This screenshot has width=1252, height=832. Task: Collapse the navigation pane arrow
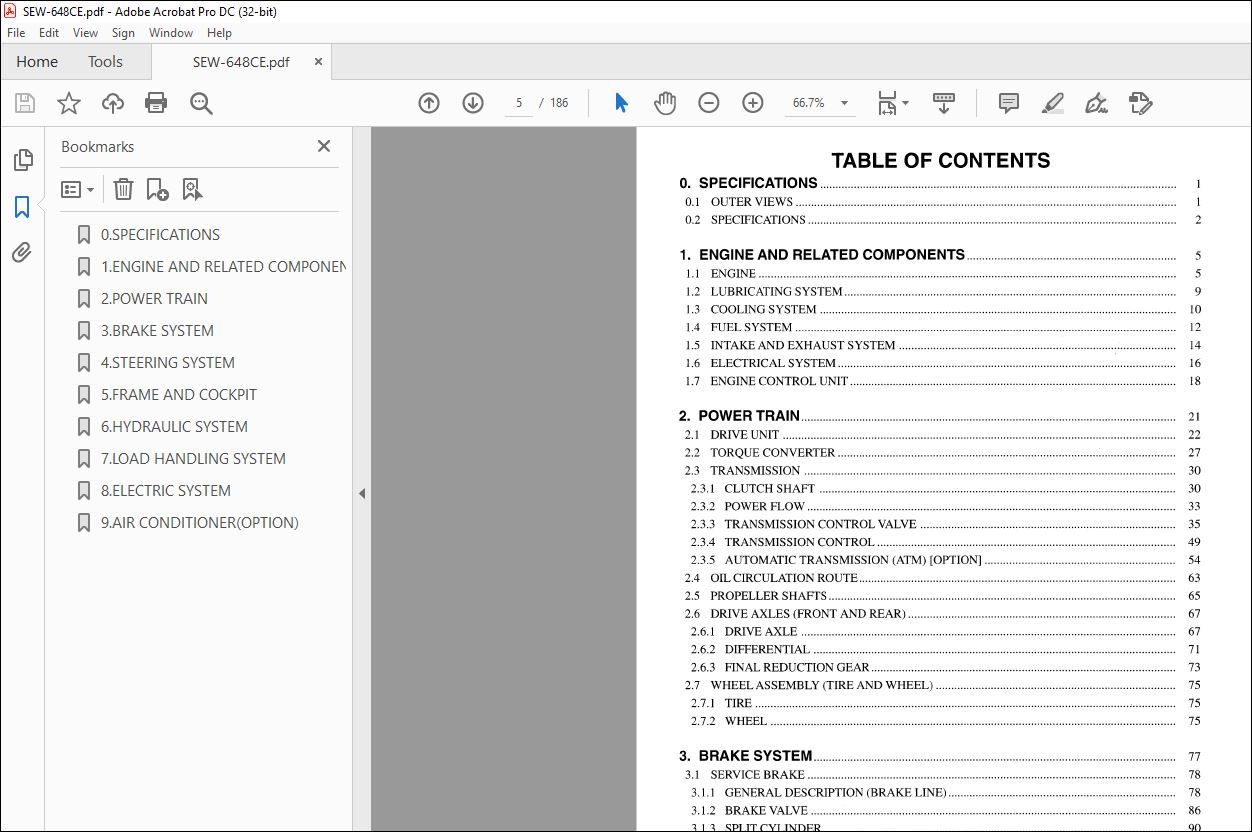click(361, 493)
